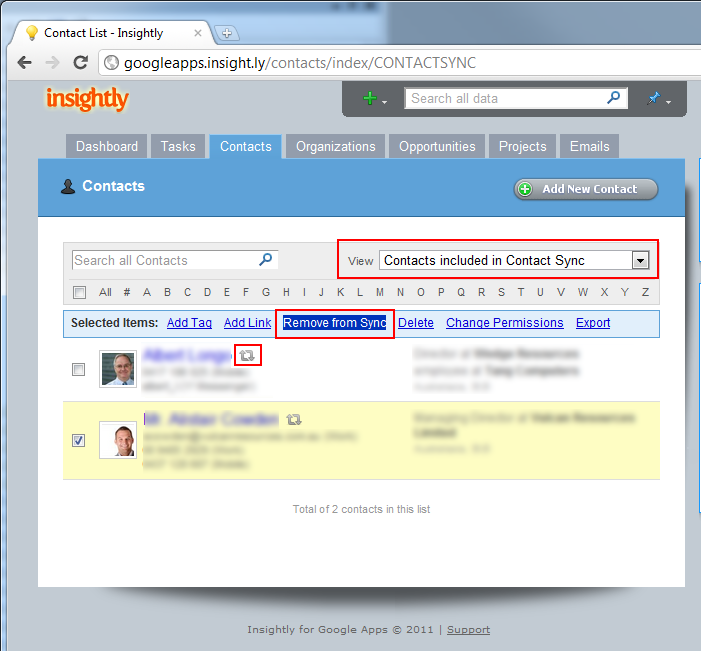Click the sync icon beside first contact
Viewport: 701px width, 651px height.
247,355
